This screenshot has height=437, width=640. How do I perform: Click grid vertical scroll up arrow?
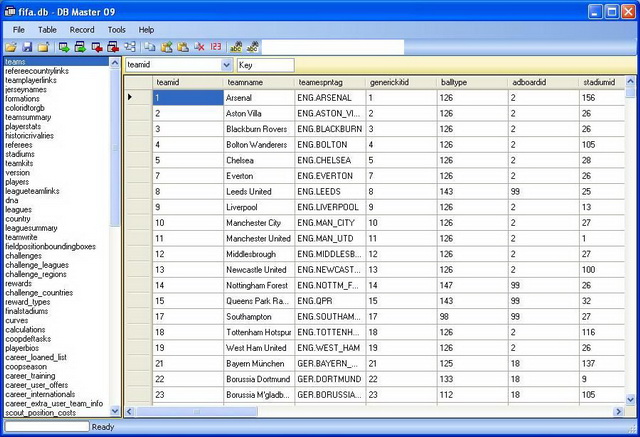click(630, 81)
